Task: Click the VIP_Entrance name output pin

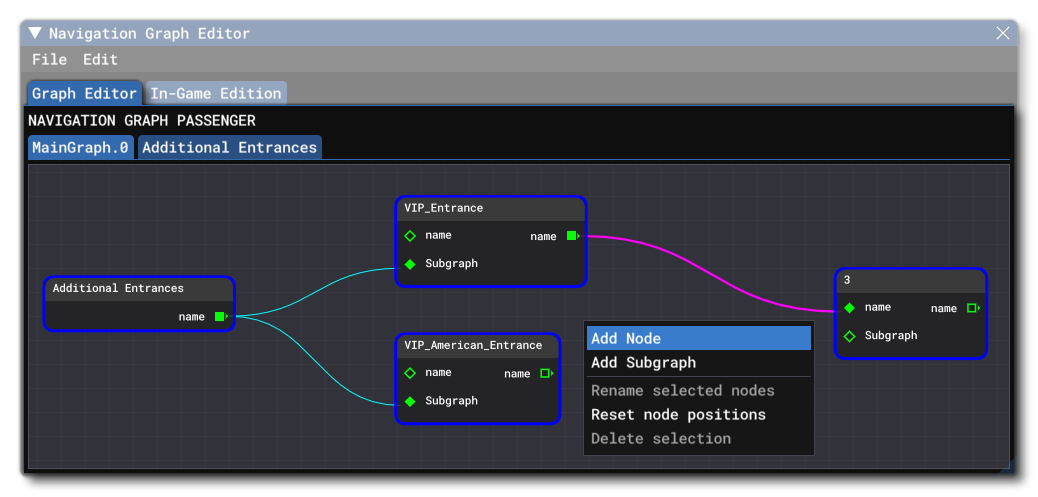Action: click(x=572, y=236)
